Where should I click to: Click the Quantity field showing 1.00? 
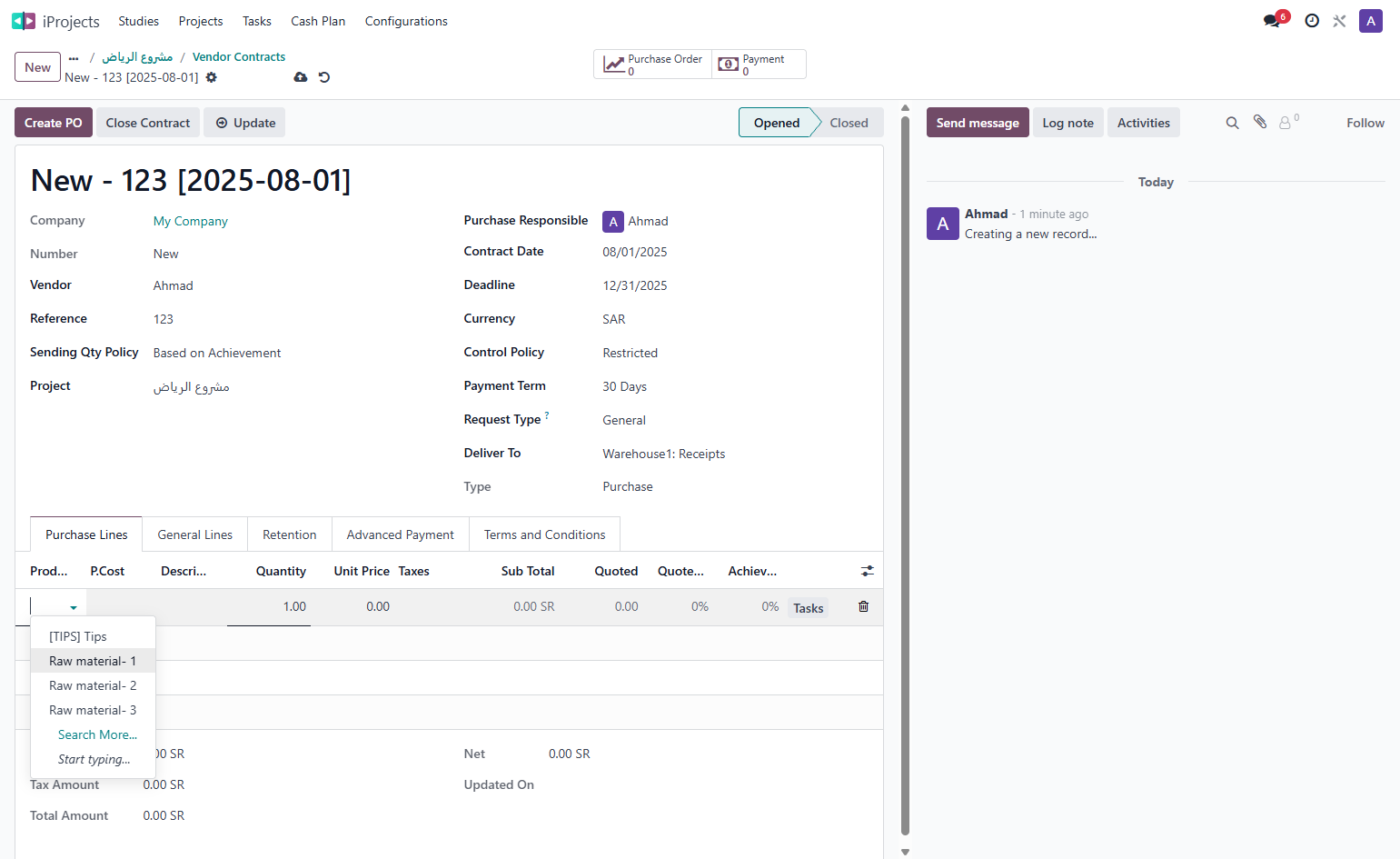(269, 606)
